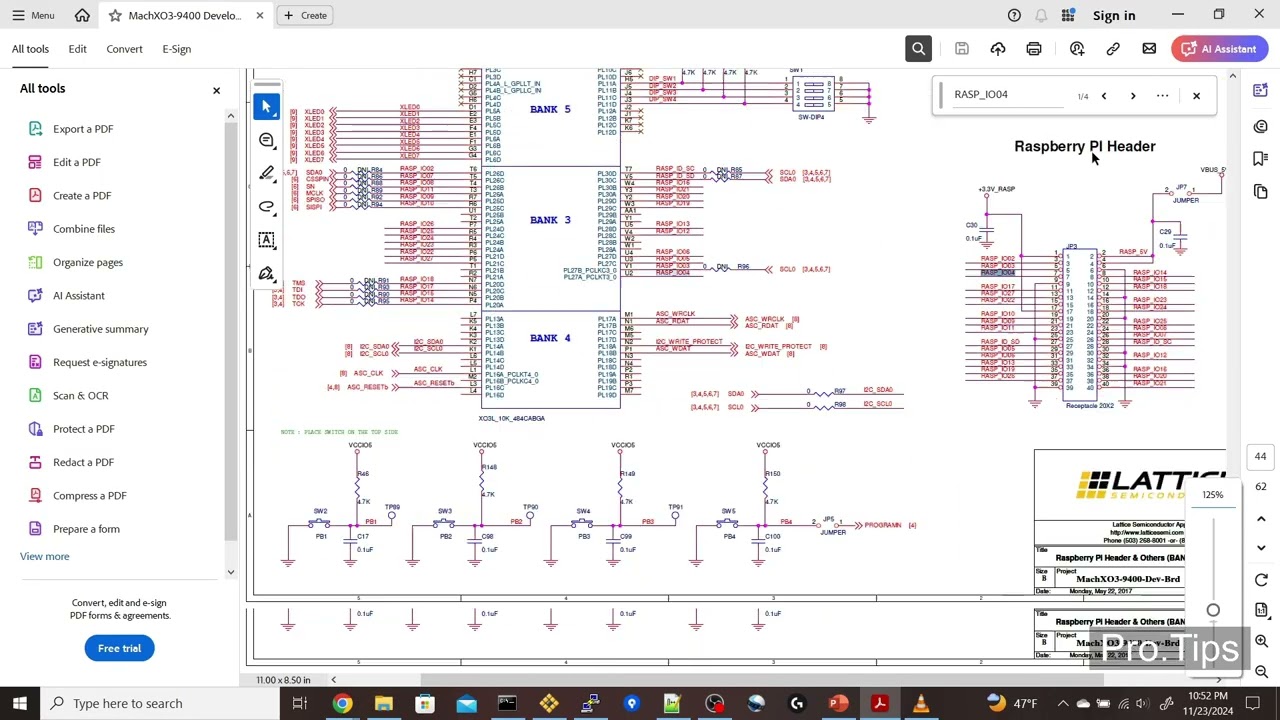This screenshot has height=720, width=1280.
Task: Open the hamburger Menu
Action: click(33, 15)
